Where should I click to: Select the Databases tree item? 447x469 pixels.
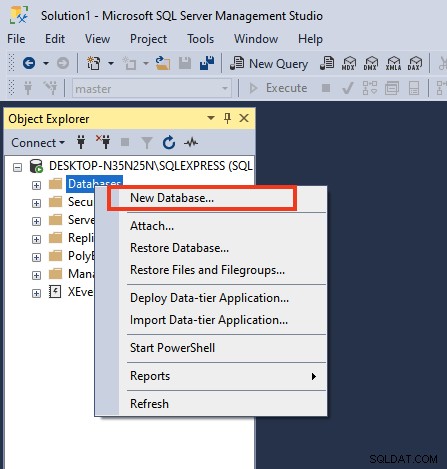pos(94,184)
